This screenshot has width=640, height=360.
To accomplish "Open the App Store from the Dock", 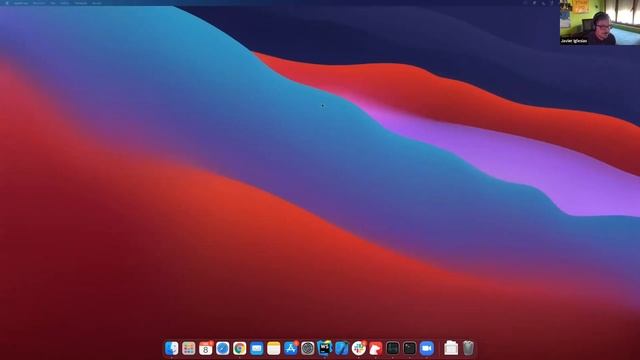I will click(291, 348).
